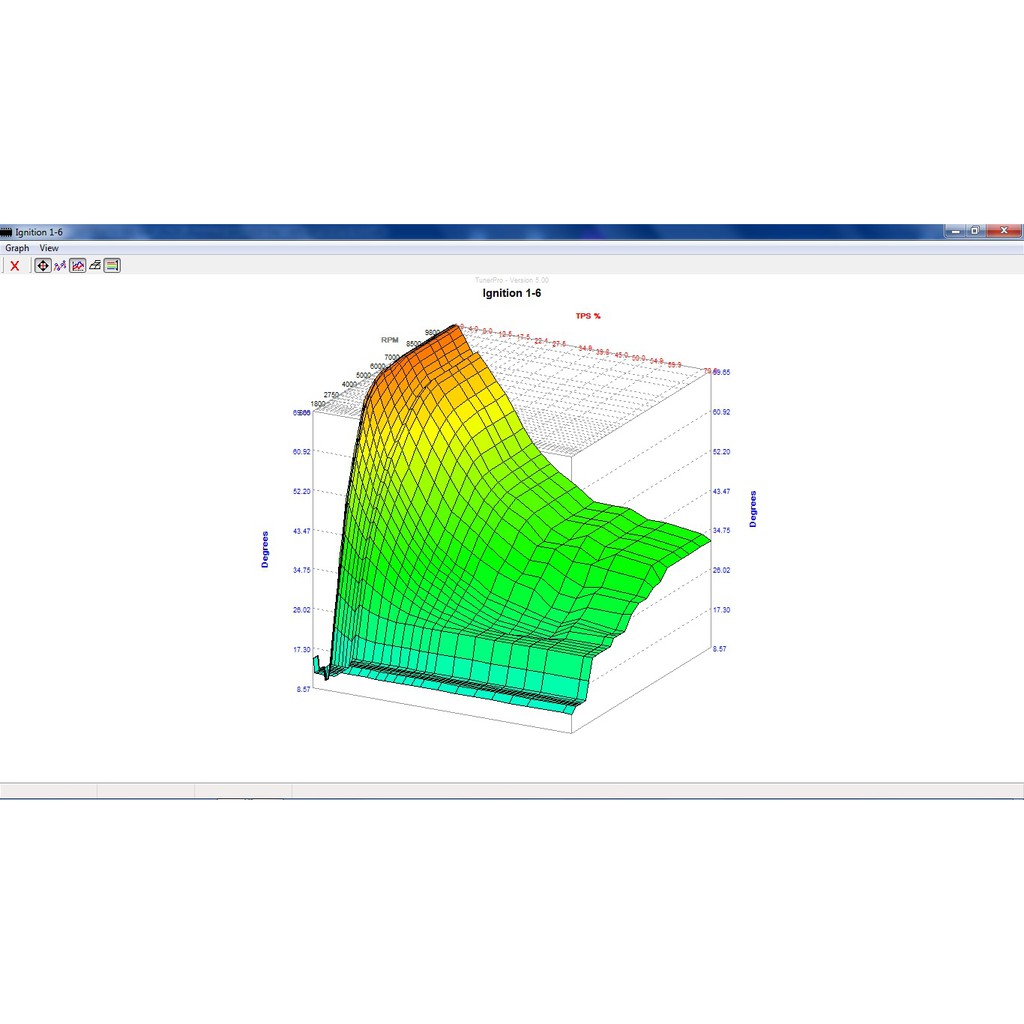Click the red X toolbar icon
The image size is (1024, 1024).
click(15, 265)
